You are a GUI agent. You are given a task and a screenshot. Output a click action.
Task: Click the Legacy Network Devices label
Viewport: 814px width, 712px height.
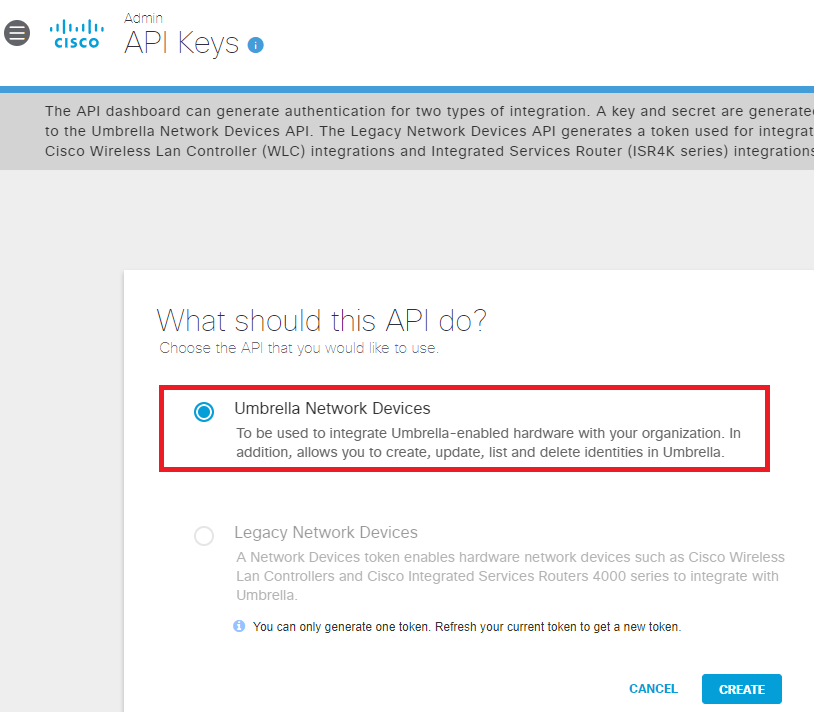tap(326, 532)
